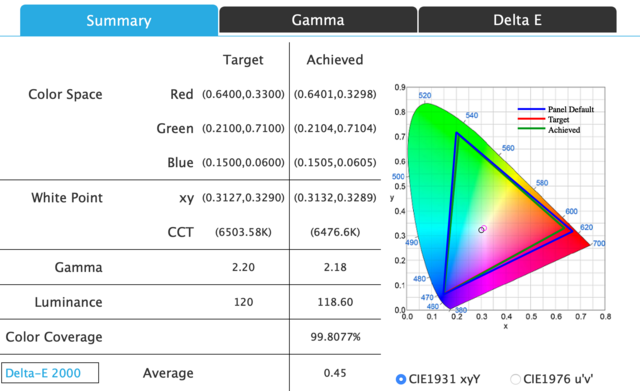The height and width of the screenshot is (391, 640).
Task: Click the target CCT (6503.58K)
Action: (244, 232)
